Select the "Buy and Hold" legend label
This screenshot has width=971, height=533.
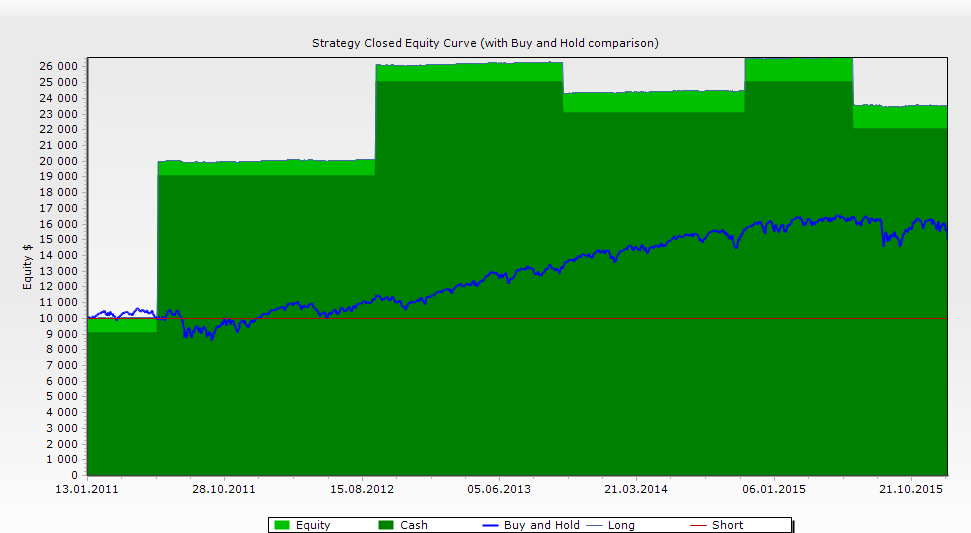tap(541, 525)
